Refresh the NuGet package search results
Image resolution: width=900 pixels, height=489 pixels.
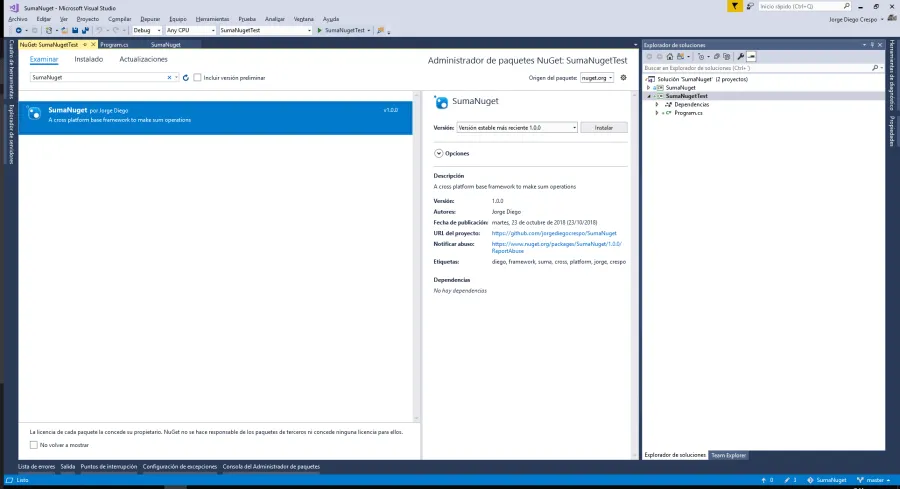tap(185, 77)
